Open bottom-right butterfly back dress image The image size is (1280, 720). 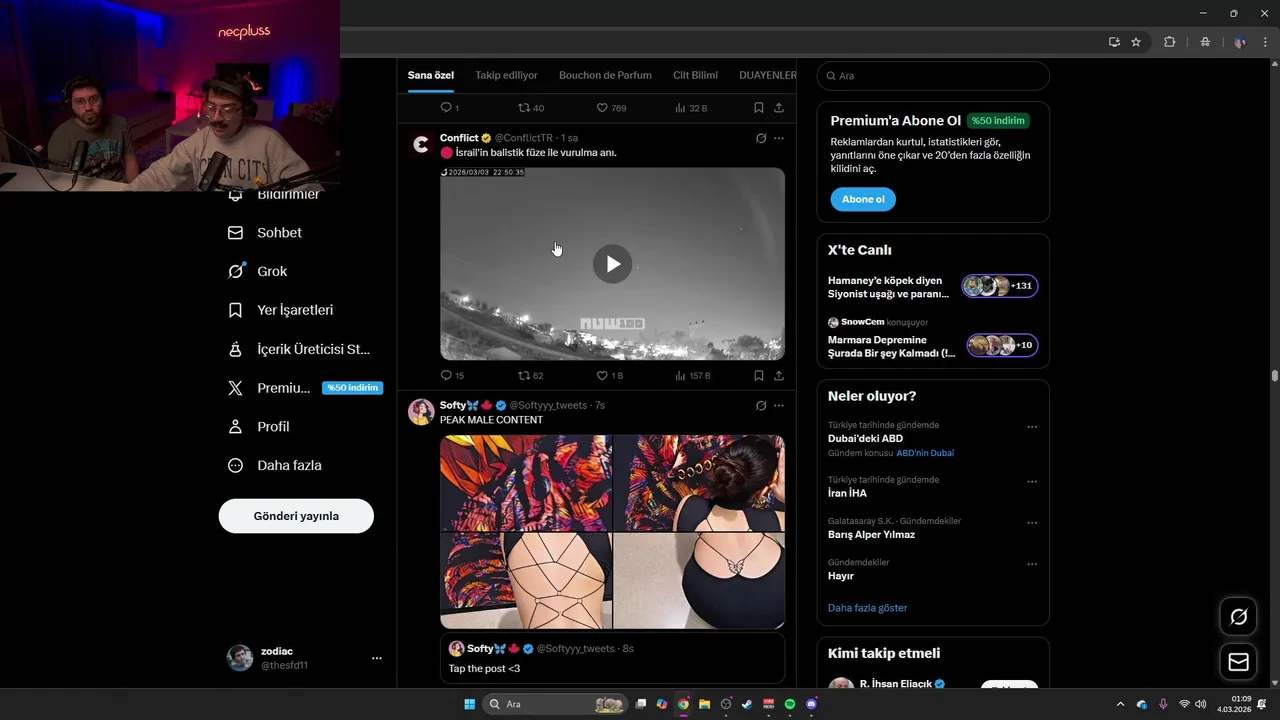(x=699, y=581)
